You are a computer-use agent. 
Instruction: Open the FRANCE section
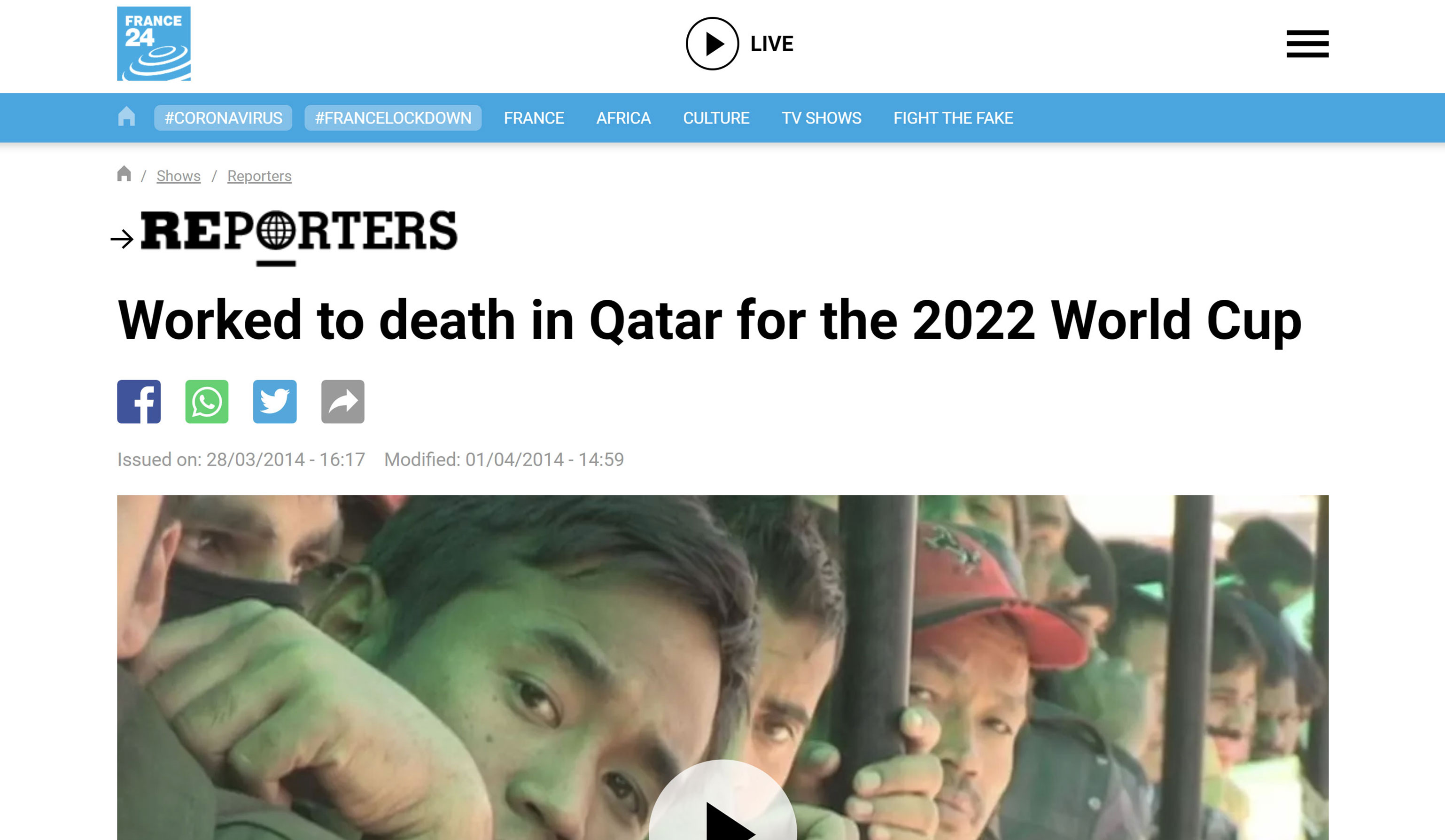534,118
